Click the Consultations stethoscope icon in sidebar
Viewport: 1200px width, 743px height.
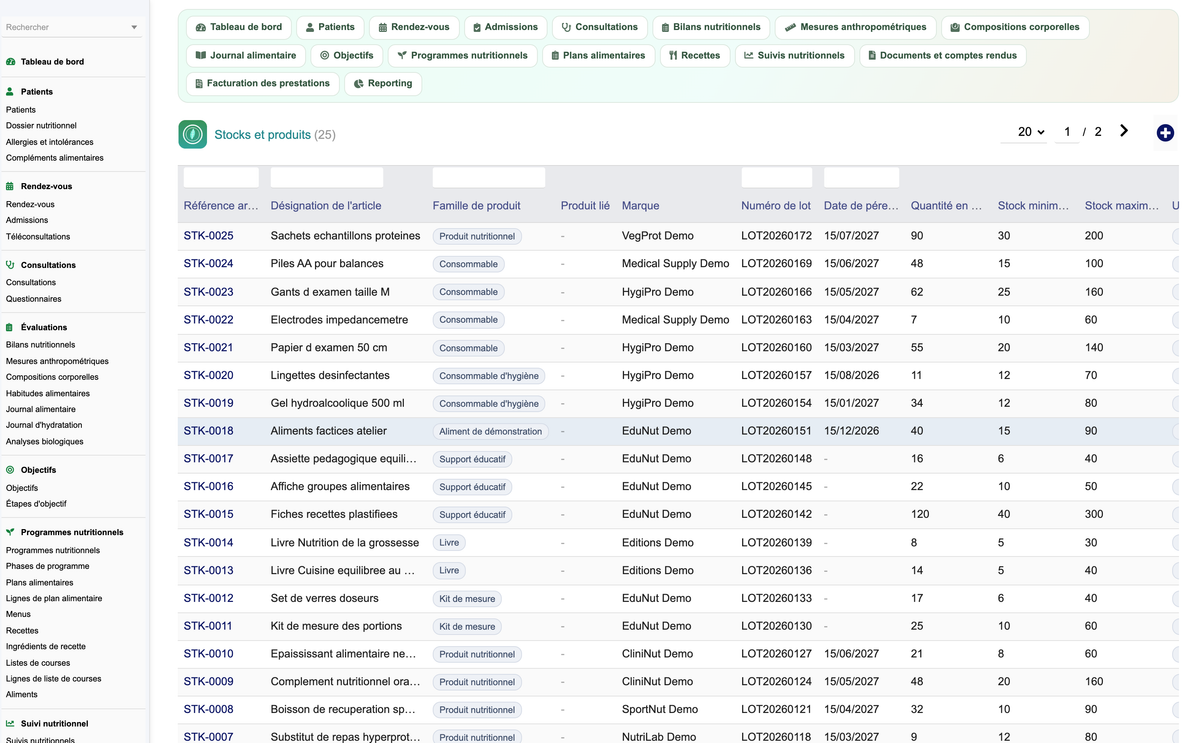click(x=10, y=265)
